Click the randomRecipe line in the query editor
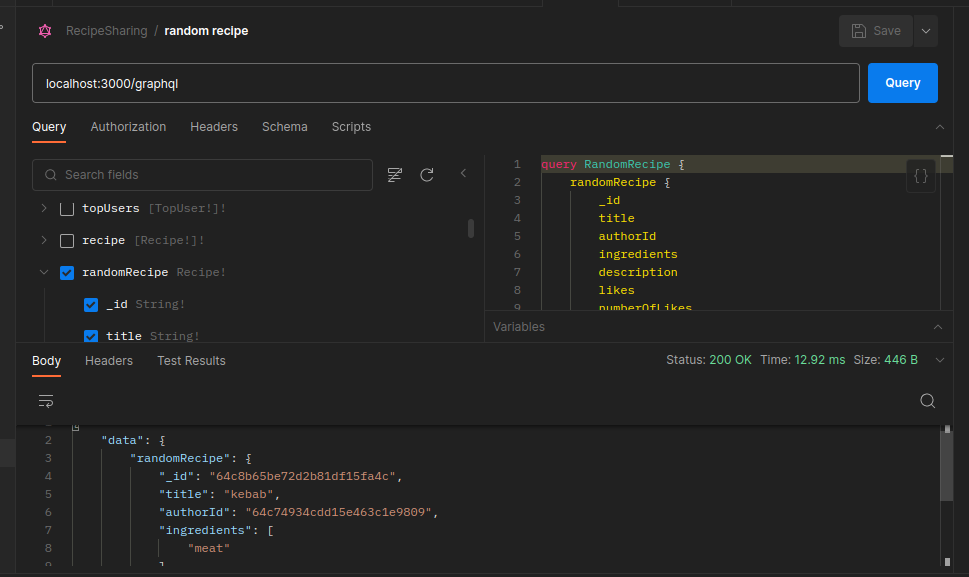Image resolution: width=969 pixels, height=577 pixels. (620, 182)
